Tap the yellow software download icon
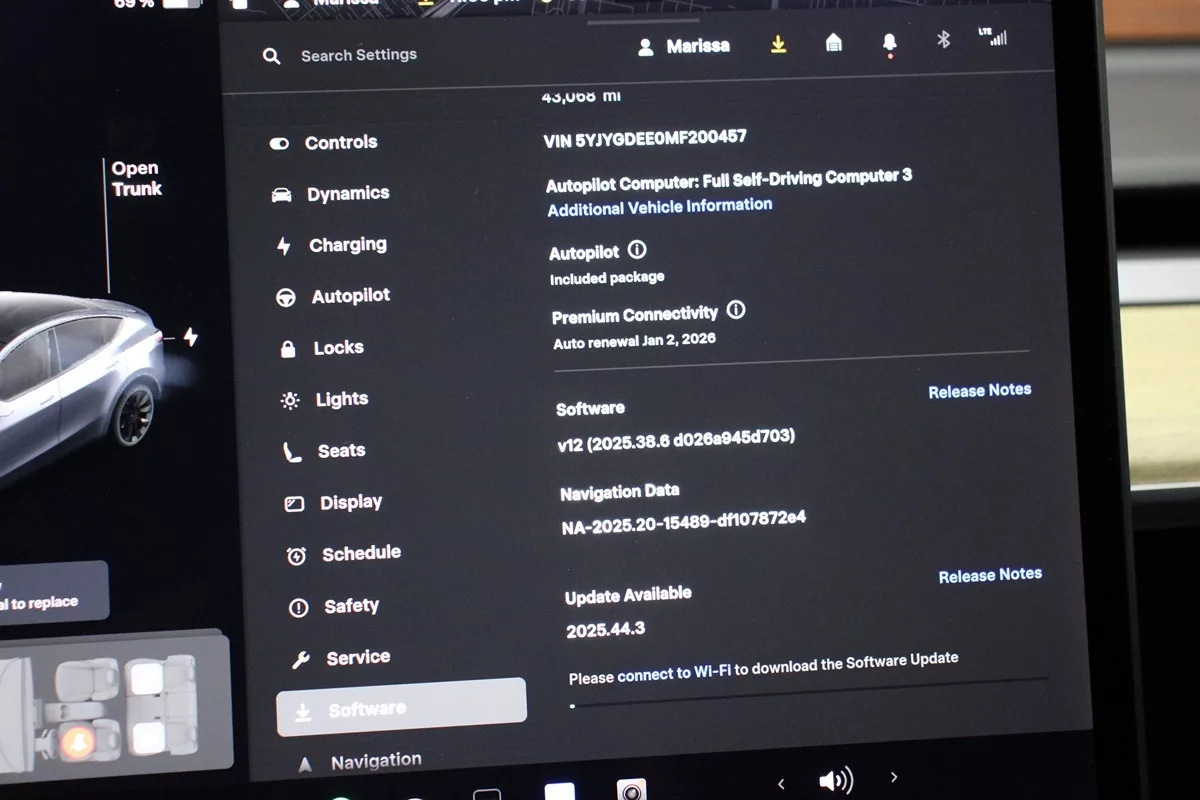 pyautogui.click(x=778, y=45)
